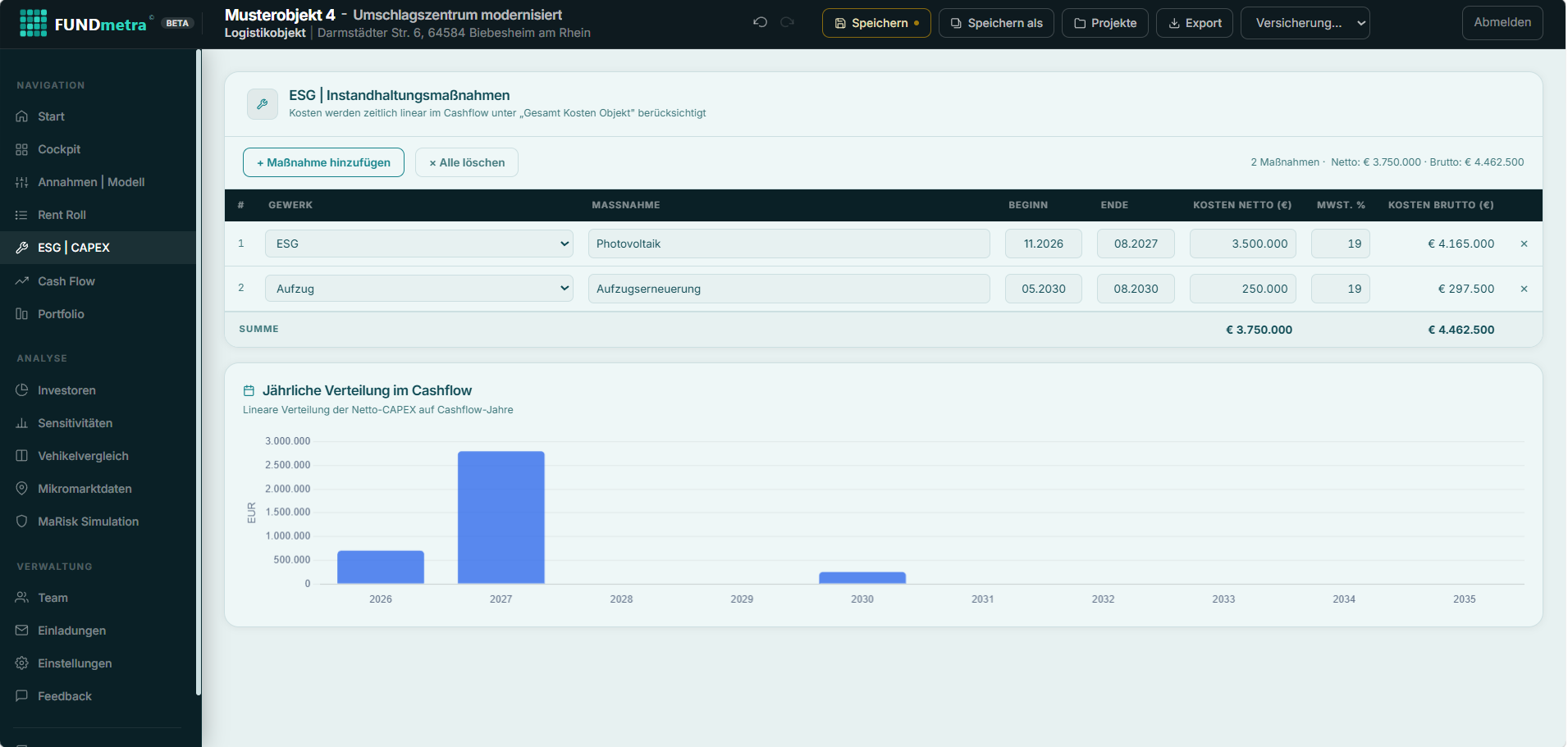The height and width of the screenshot is (747, 1568).
Task: Open the Gewerk dropdown showing Aufzug
Action: [x=419, y=289]
